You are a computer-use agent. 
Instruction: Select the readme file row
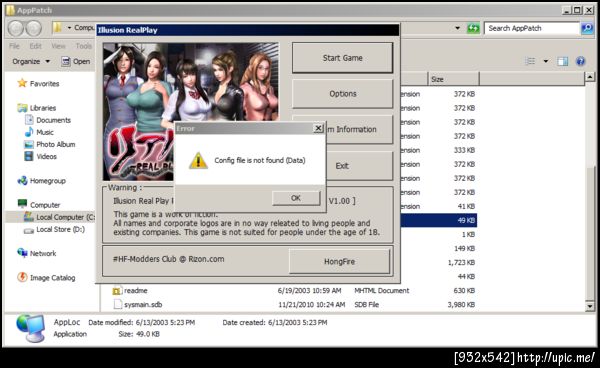(293, 291)
